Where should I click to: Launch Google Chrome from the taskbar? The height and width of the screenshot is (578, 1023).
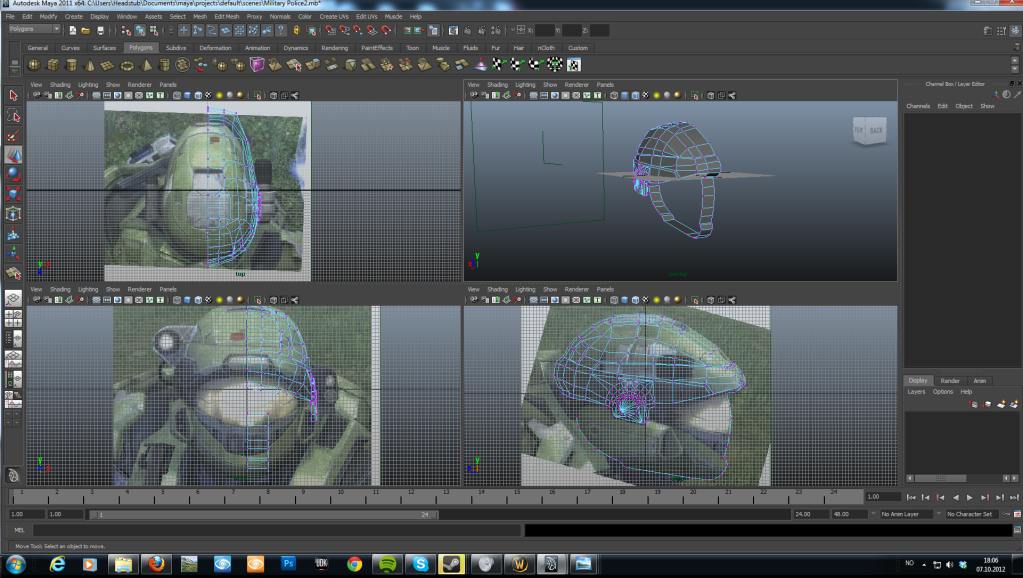[x=354, y=564]
